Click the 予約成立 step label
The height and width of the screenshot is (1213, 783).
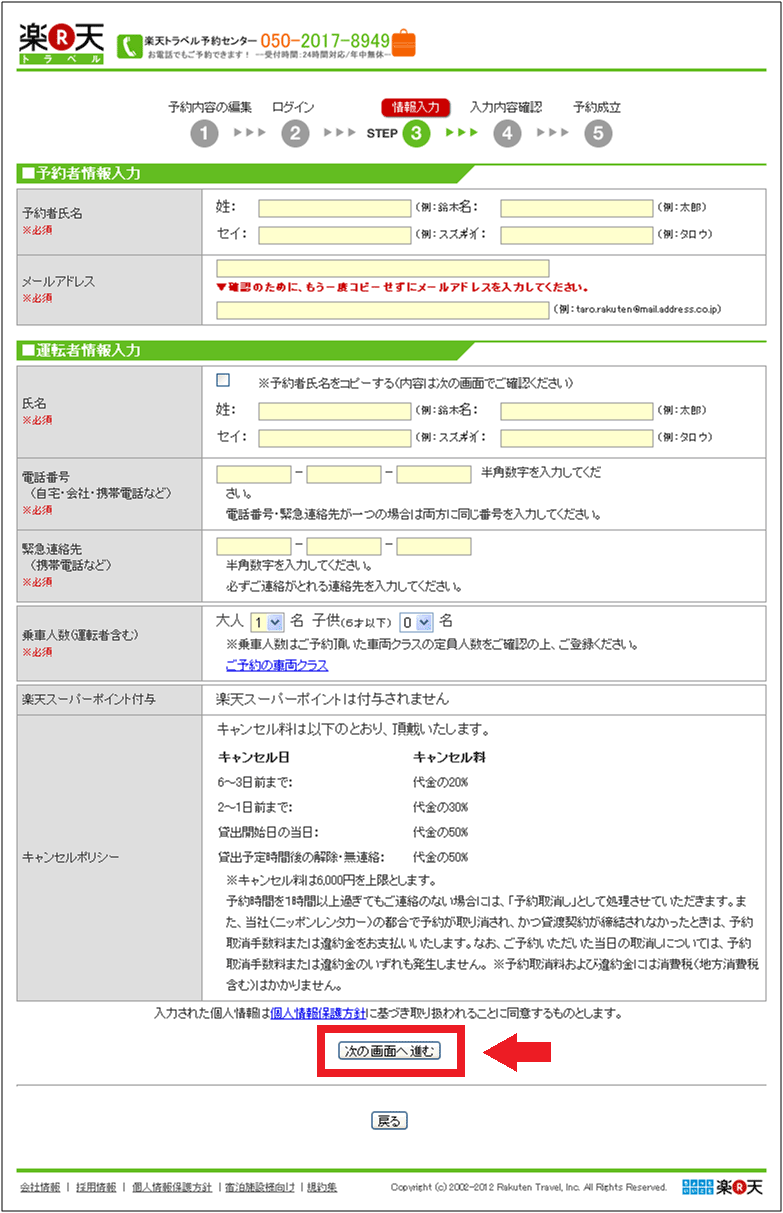(597, 107)
